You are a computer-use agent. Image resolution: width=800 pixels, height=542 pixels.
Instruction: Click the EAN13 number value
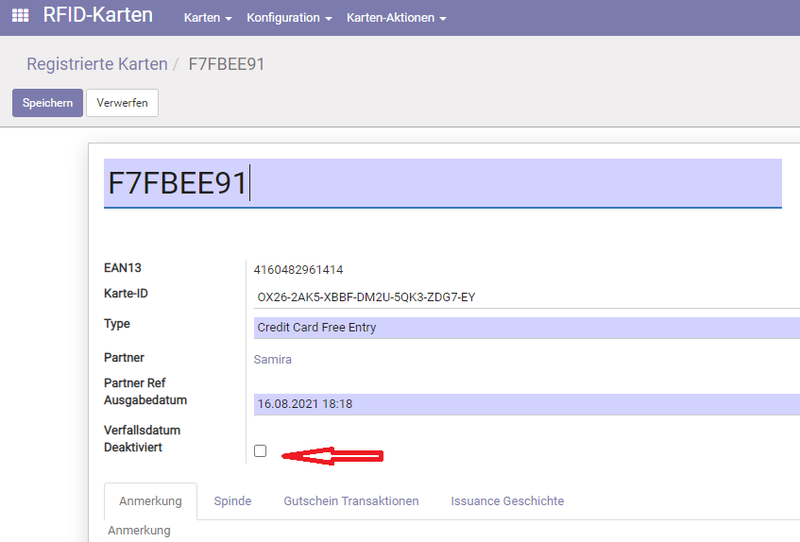tap(300, 269)
